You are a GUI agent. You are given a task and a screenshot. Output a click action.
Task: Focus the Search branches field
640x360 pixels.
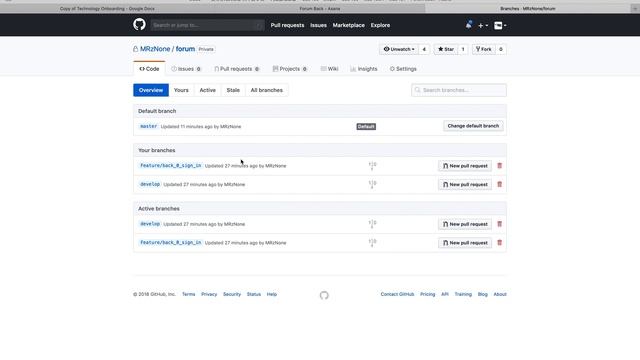pos(459,90)
